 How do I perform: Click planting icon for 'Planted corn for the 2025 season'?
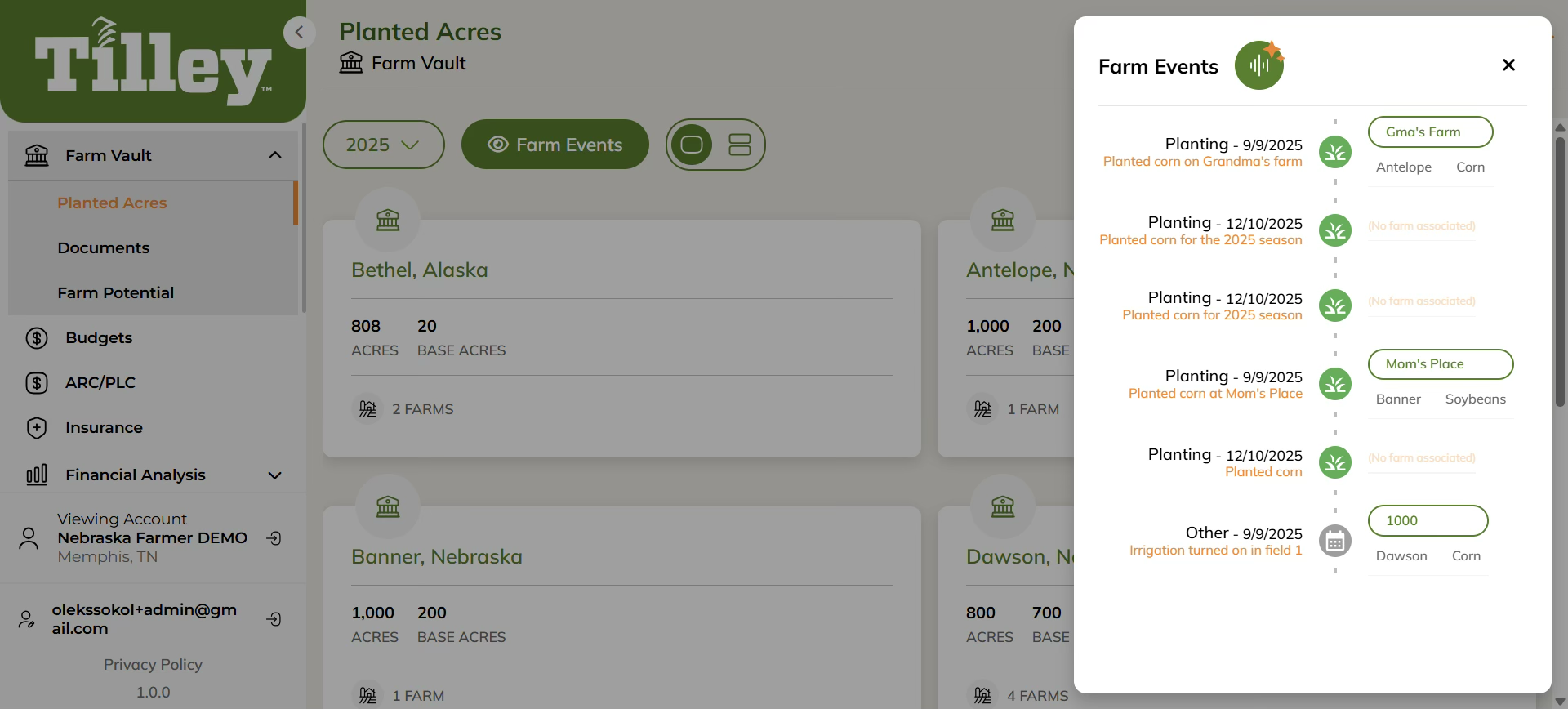(x=1335, y=230)
